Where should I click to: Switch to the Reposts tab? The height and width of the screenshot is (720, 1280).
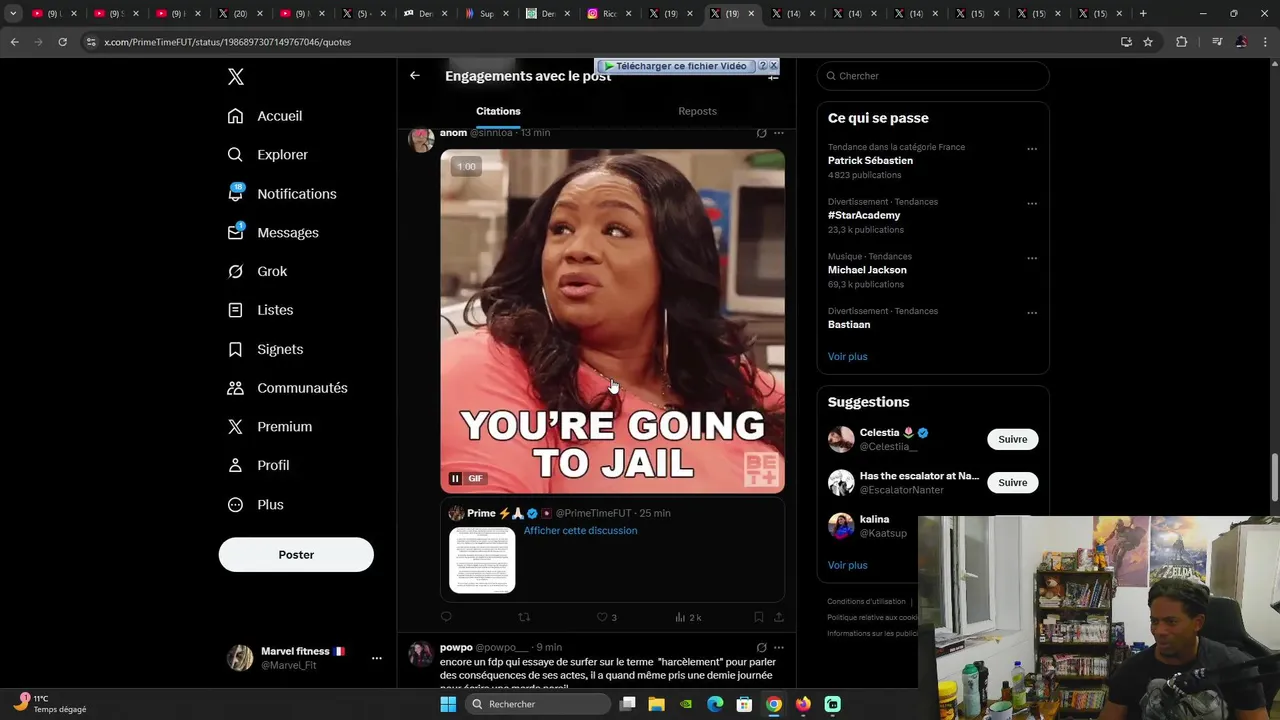tap(697, 111)
